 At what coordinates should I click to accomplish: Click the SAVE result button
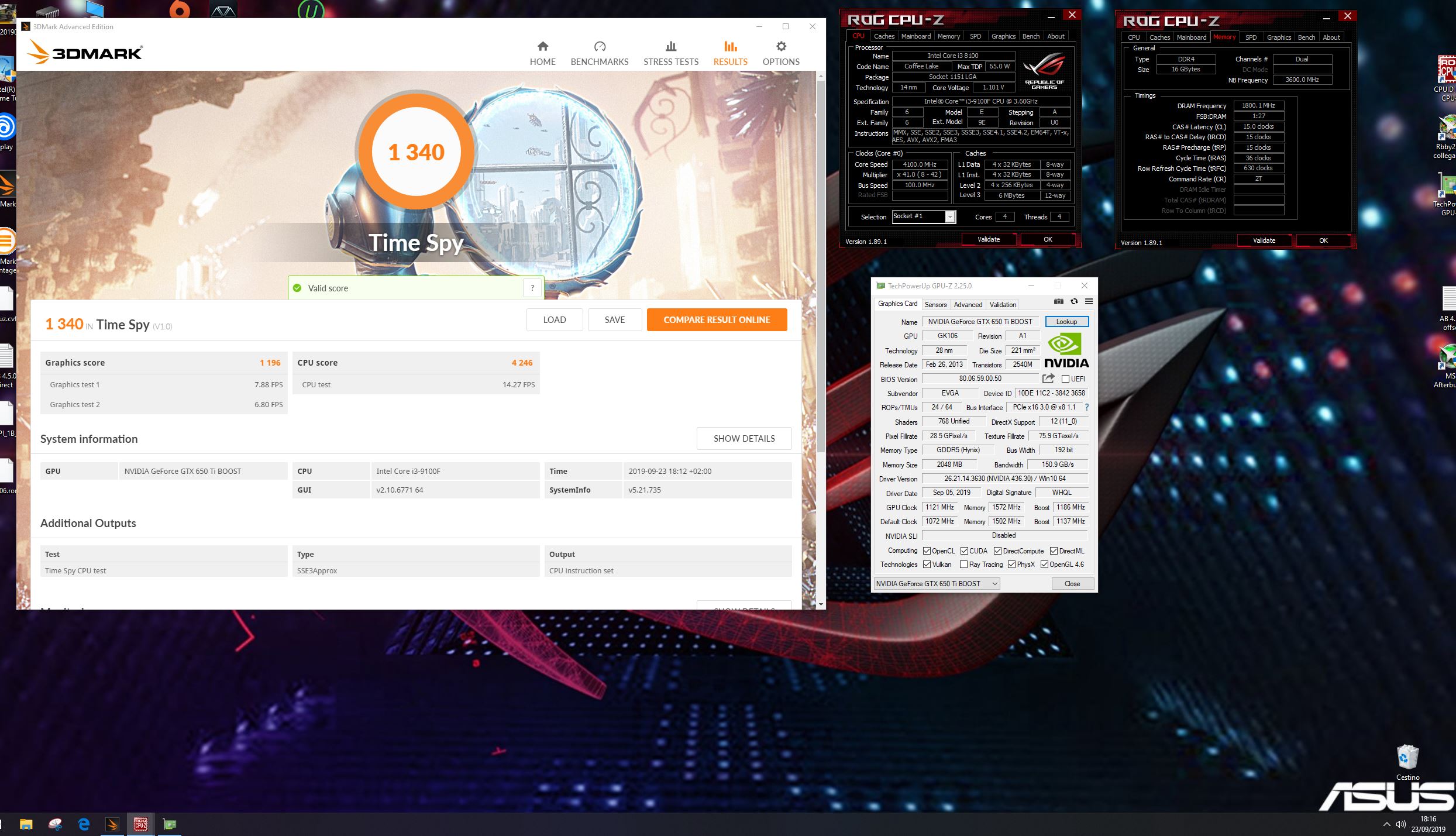point(614,319)
